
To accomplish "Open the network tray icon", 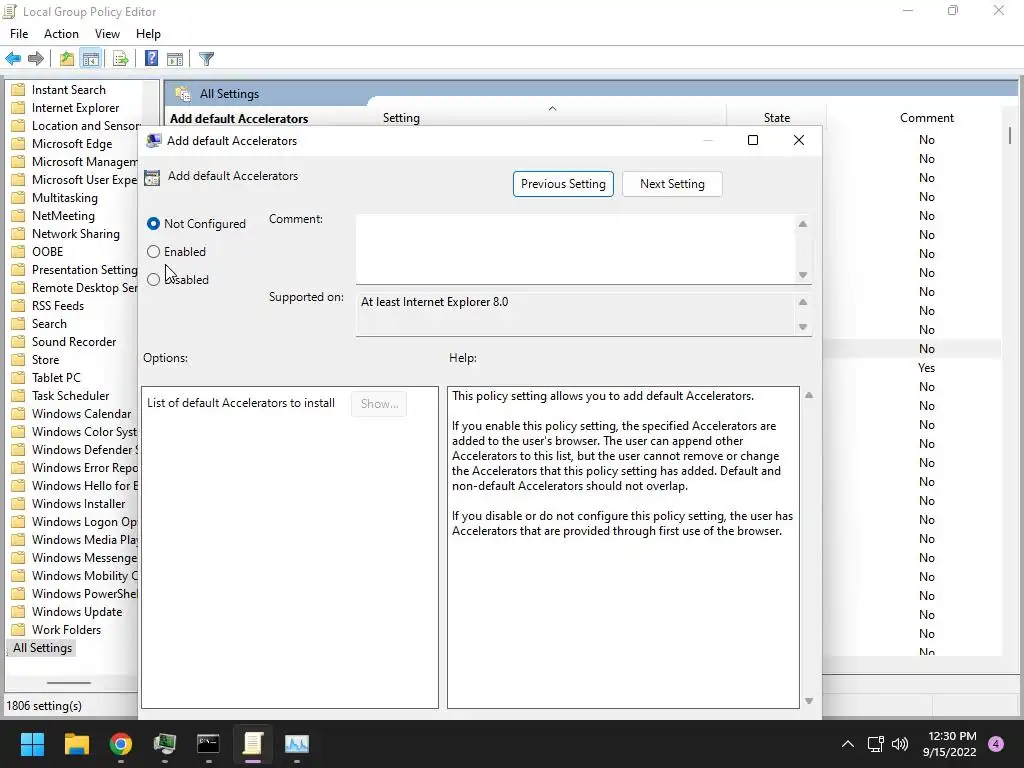I will coord(875,744).
